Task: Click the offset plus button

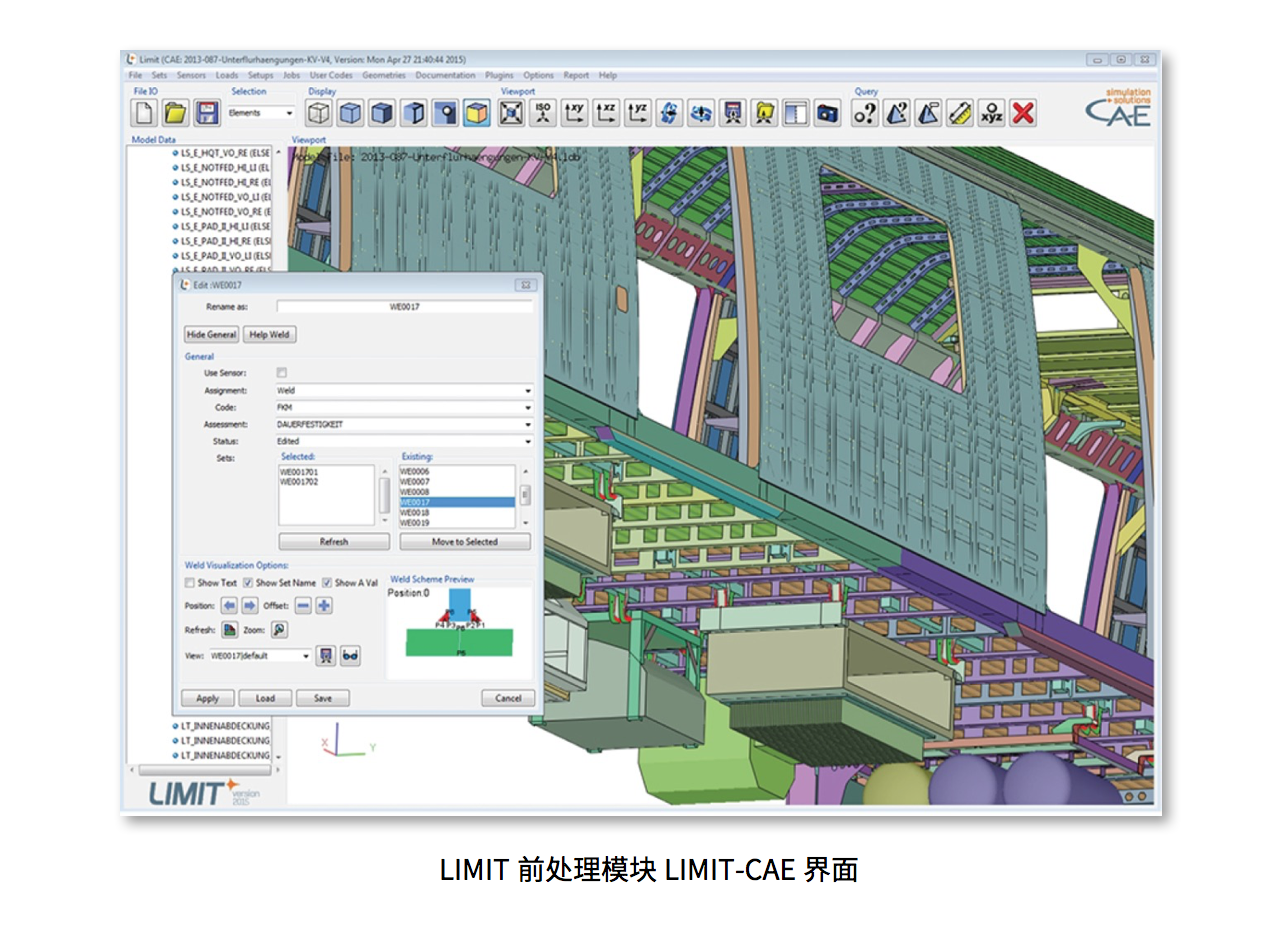Action: 324,605
